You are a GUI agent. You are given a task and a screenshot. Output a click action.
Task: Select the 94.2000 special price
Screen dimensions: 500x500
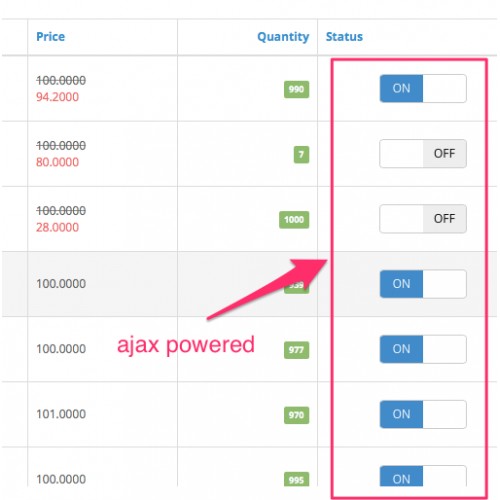coord(57,97)
